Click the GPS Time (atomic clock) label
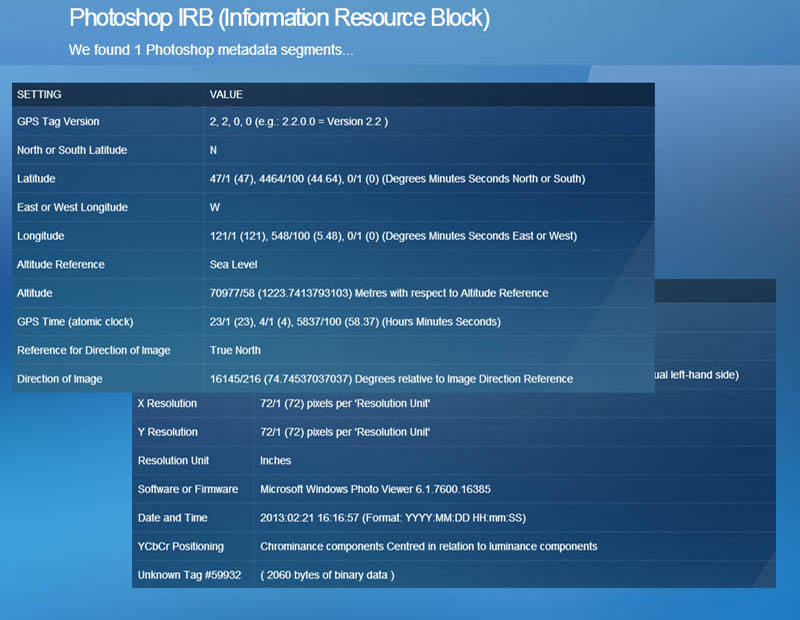Image resolution: width=800 pixels, height=620 pixels. click(x=75, y=322)
